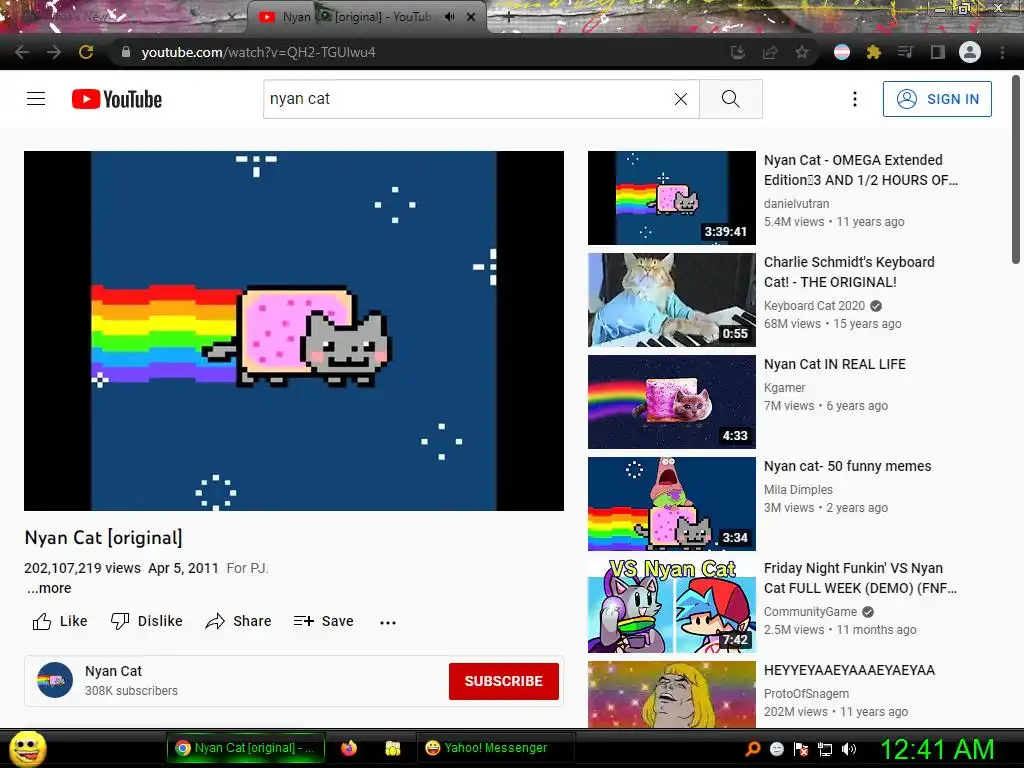
Task: Open the media control playlist icon
Action: [x=905, y=52]
